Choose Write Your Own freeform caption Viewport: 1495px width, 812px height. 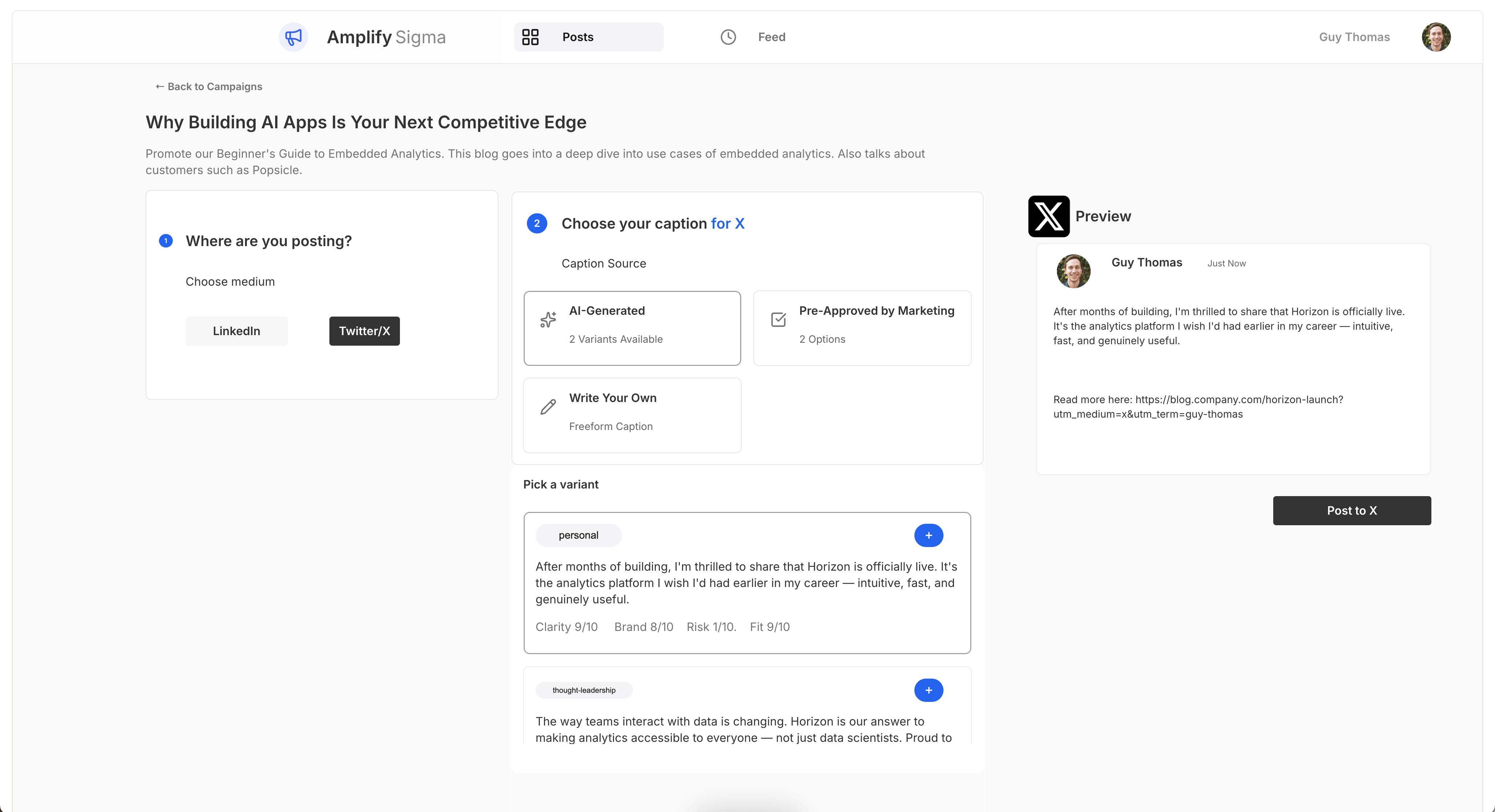632,415
